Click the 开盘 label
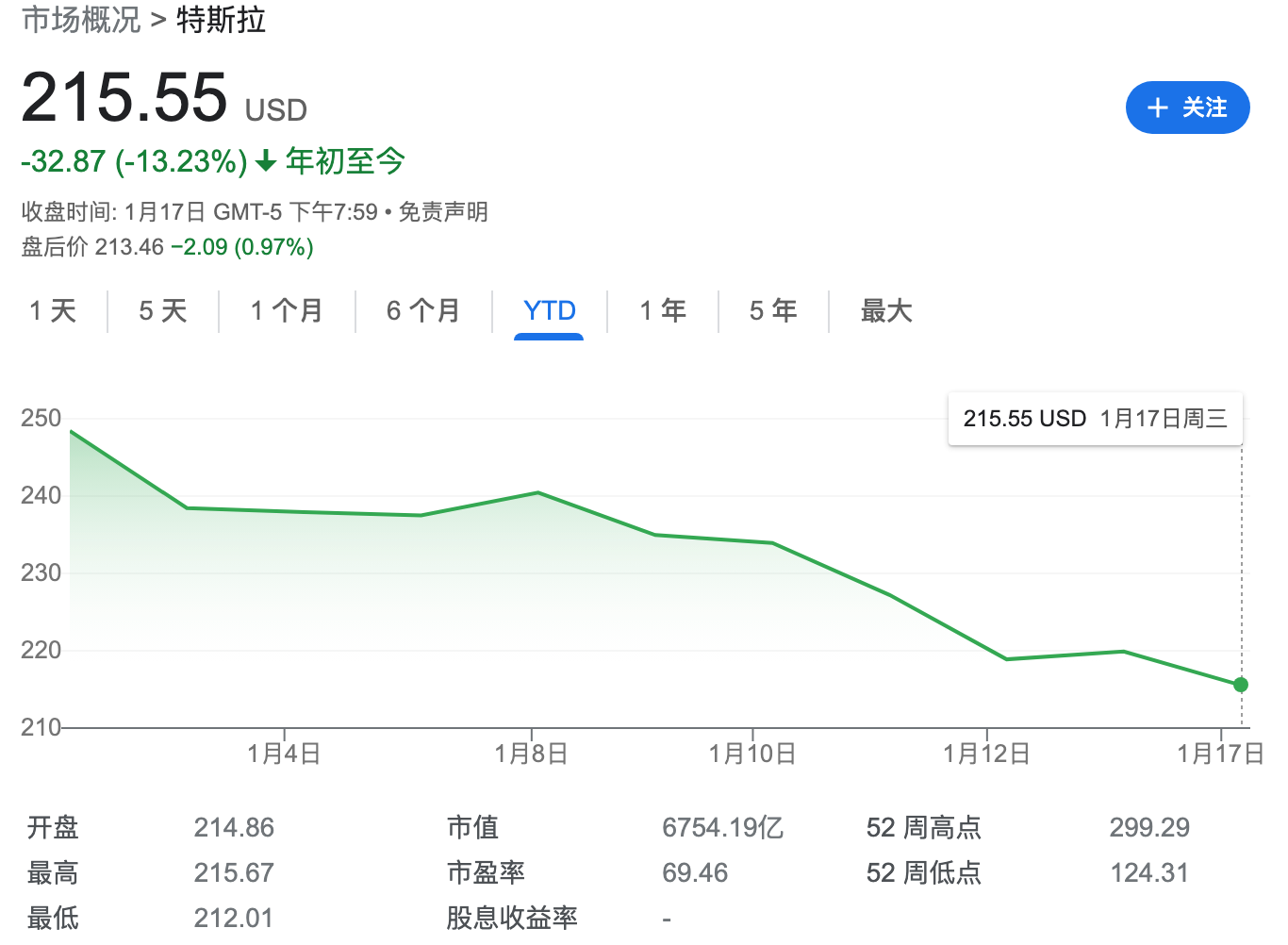 click(53, 827)
